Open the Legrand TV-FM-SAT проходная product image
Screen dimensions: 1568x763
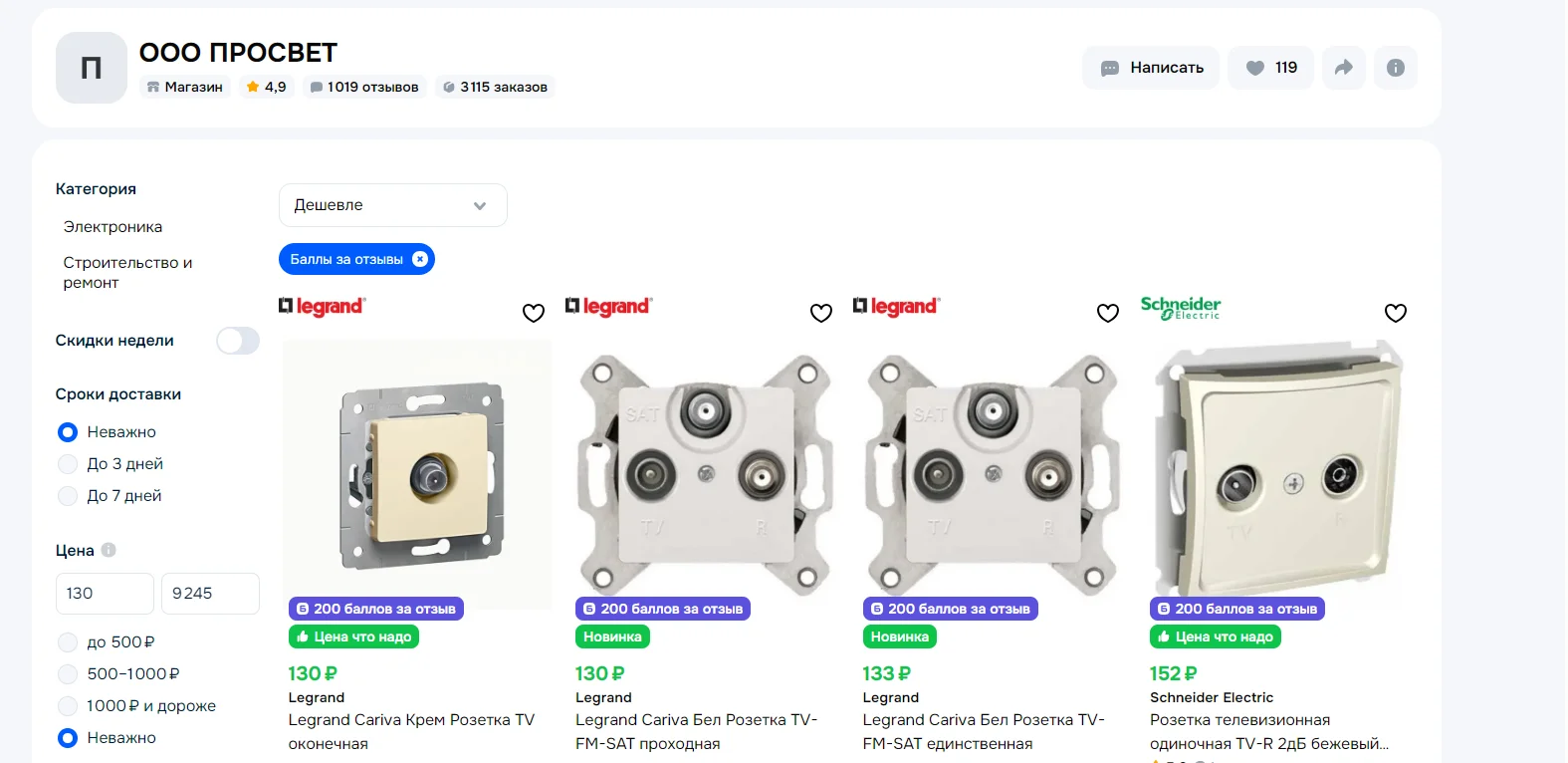[705, 474]
